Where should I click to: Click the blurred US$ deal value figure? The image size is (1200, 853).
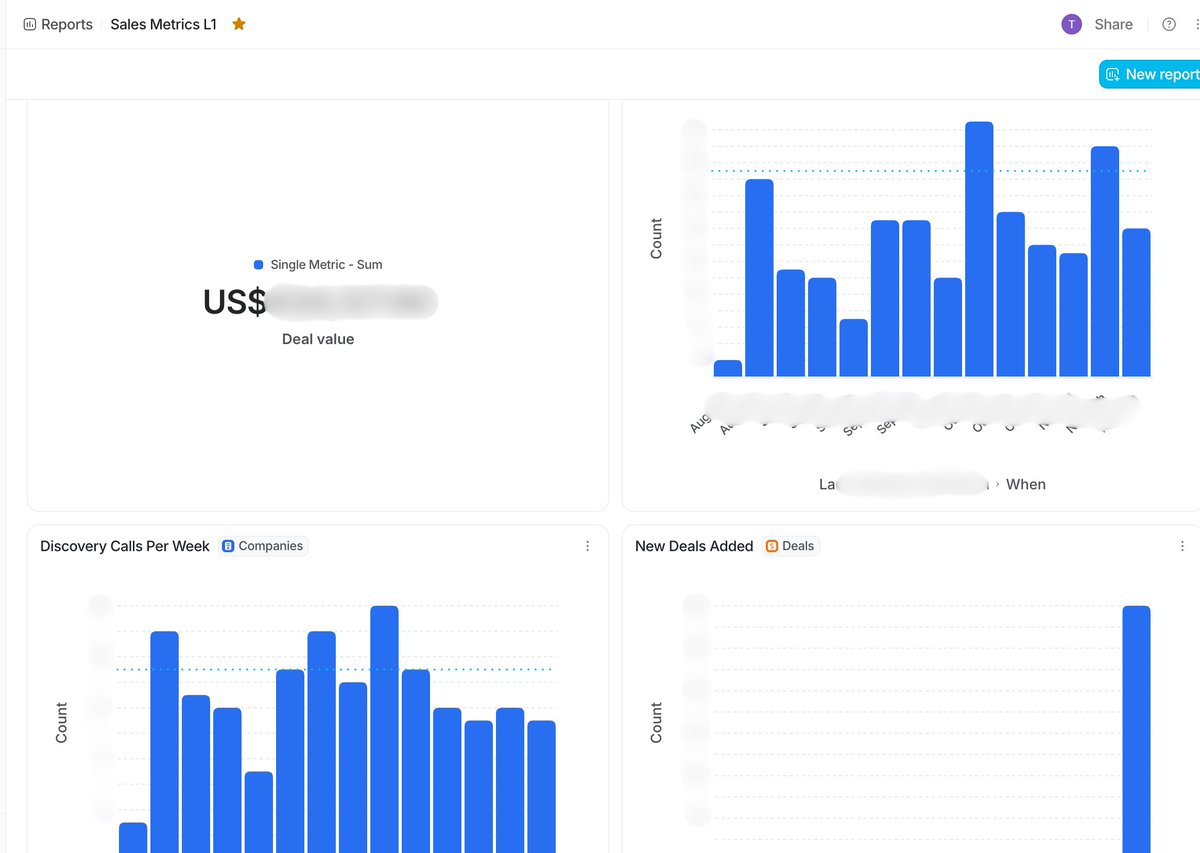click(320, 302)
